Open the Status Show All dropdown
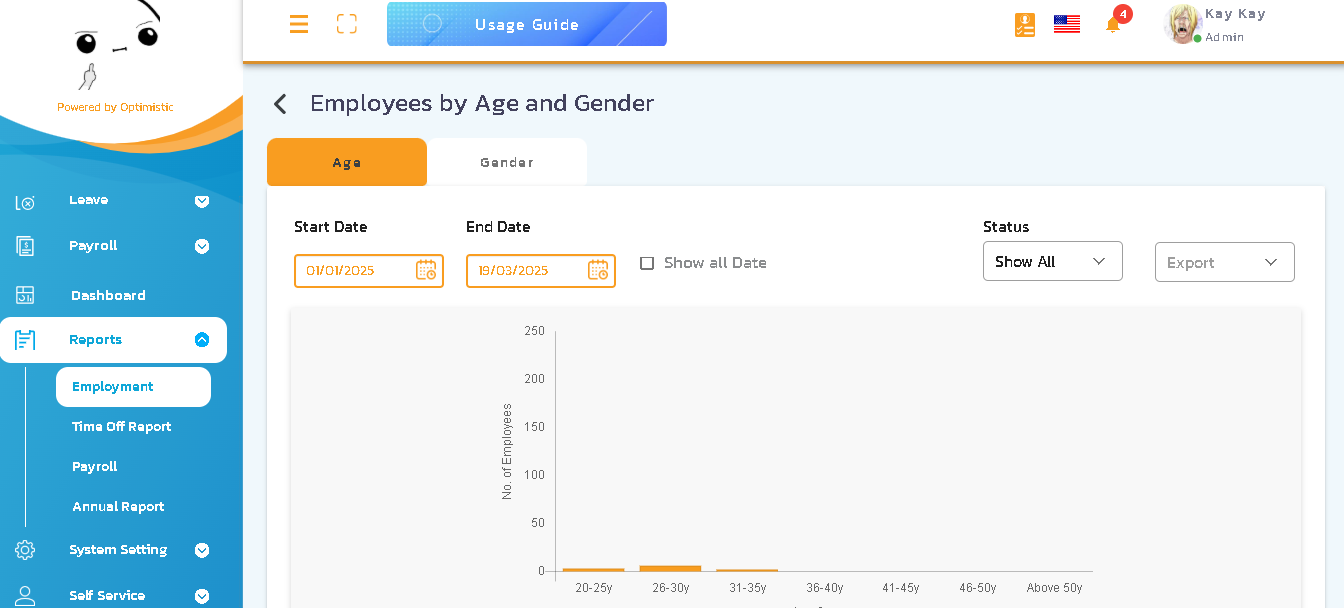The width and height of the screenshot is (1344, 608). coord(1052,261)
